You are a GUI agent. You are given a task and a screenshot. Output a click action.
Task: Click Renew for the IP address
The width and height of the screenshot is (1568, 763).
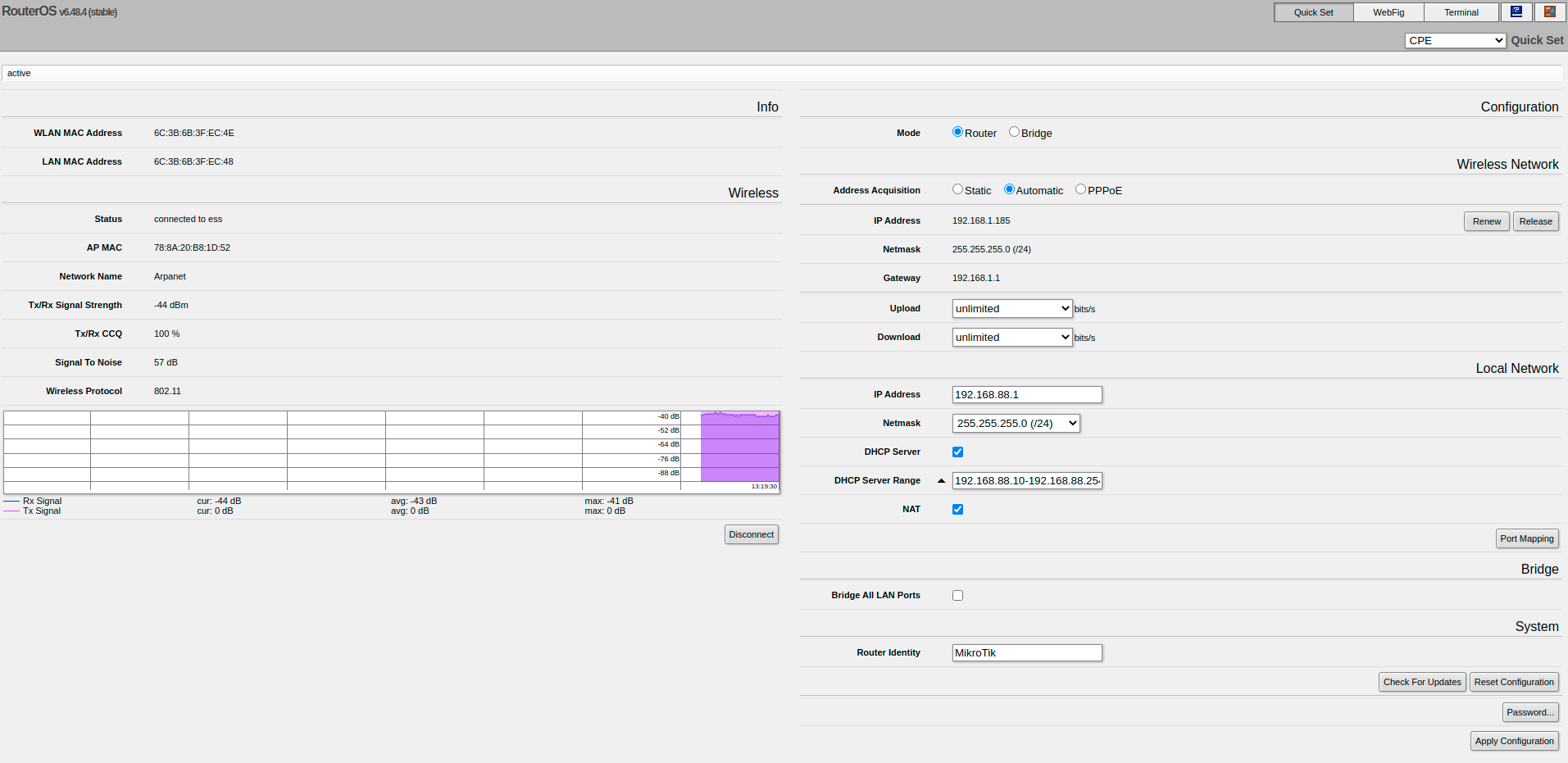(1486, 221)
